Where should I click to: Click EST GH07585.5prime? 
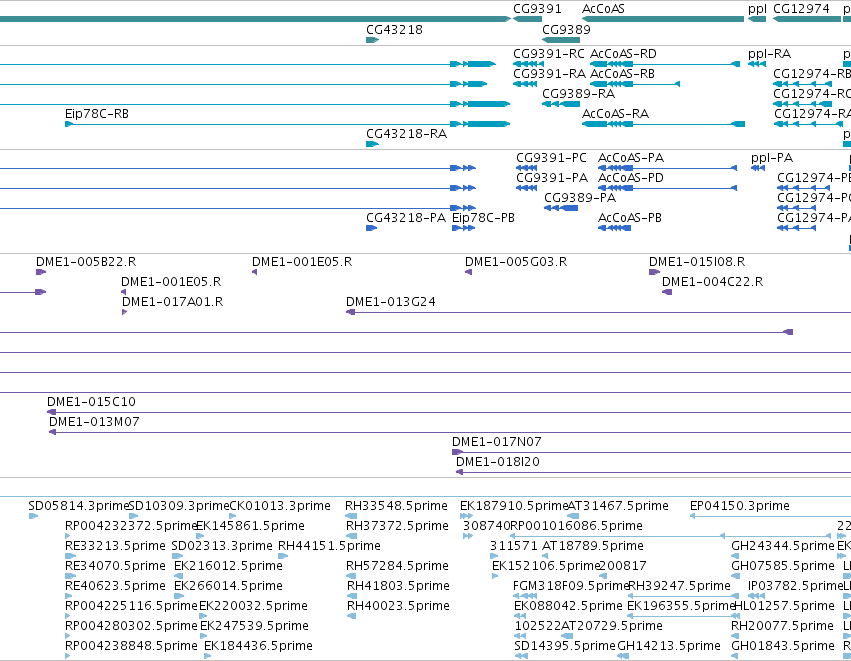782,566
